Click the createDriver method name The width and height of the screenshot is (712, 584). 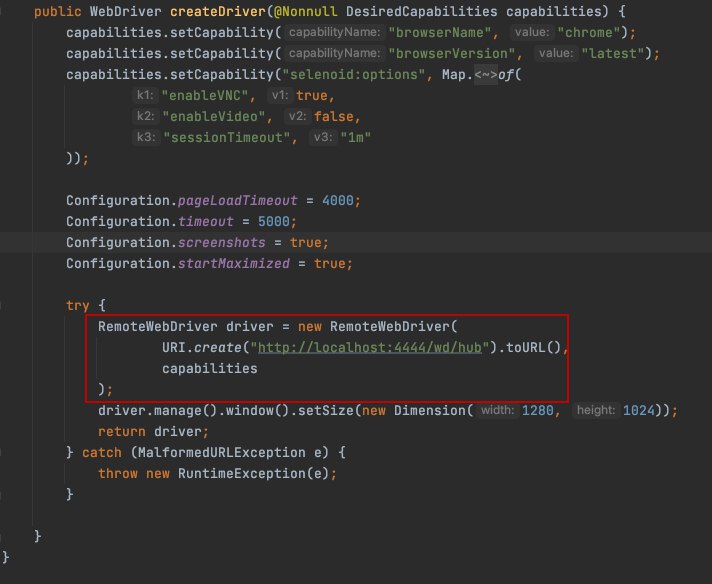pyautogui.click(x=218, y=11)
